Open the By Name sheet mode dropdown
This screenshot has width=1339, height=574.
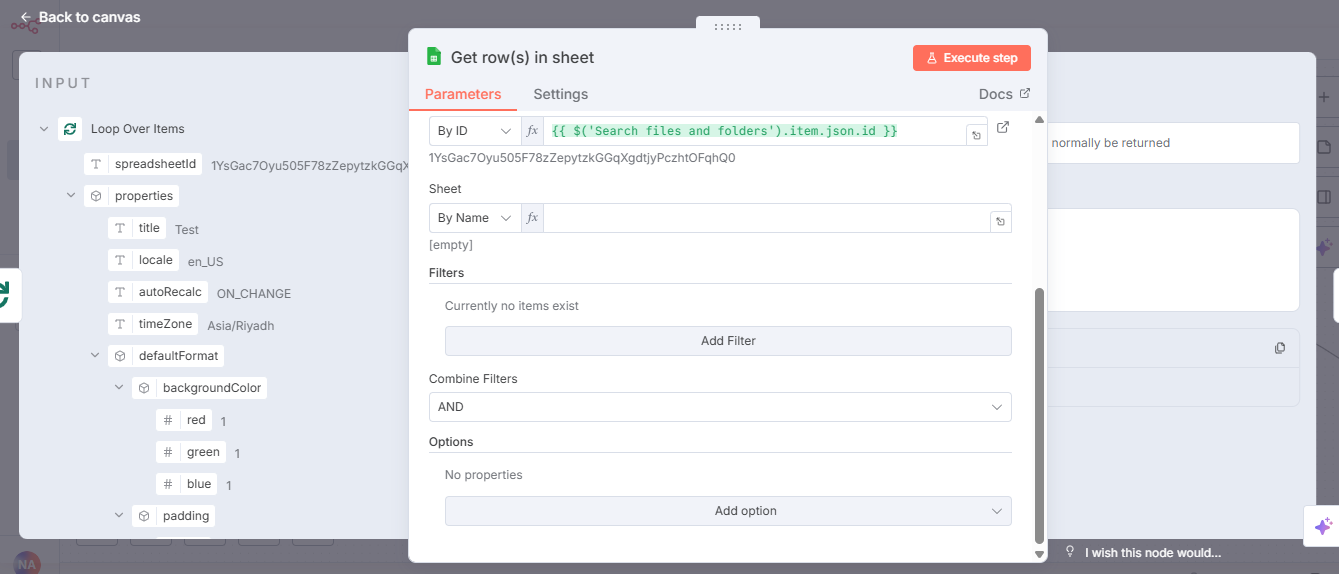pyautogui.click(x=474, y=218)
